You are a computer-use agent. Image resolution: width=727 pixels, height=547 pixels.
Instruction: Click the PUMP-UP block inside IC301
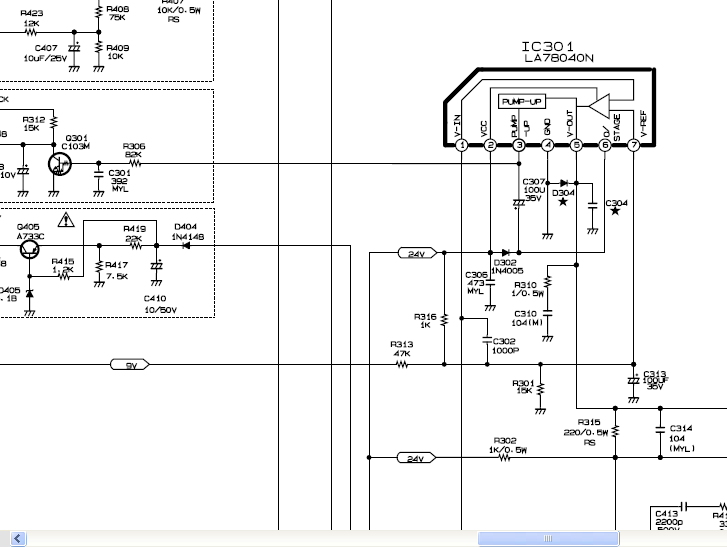pyautogui.click(x=522, y=101)
